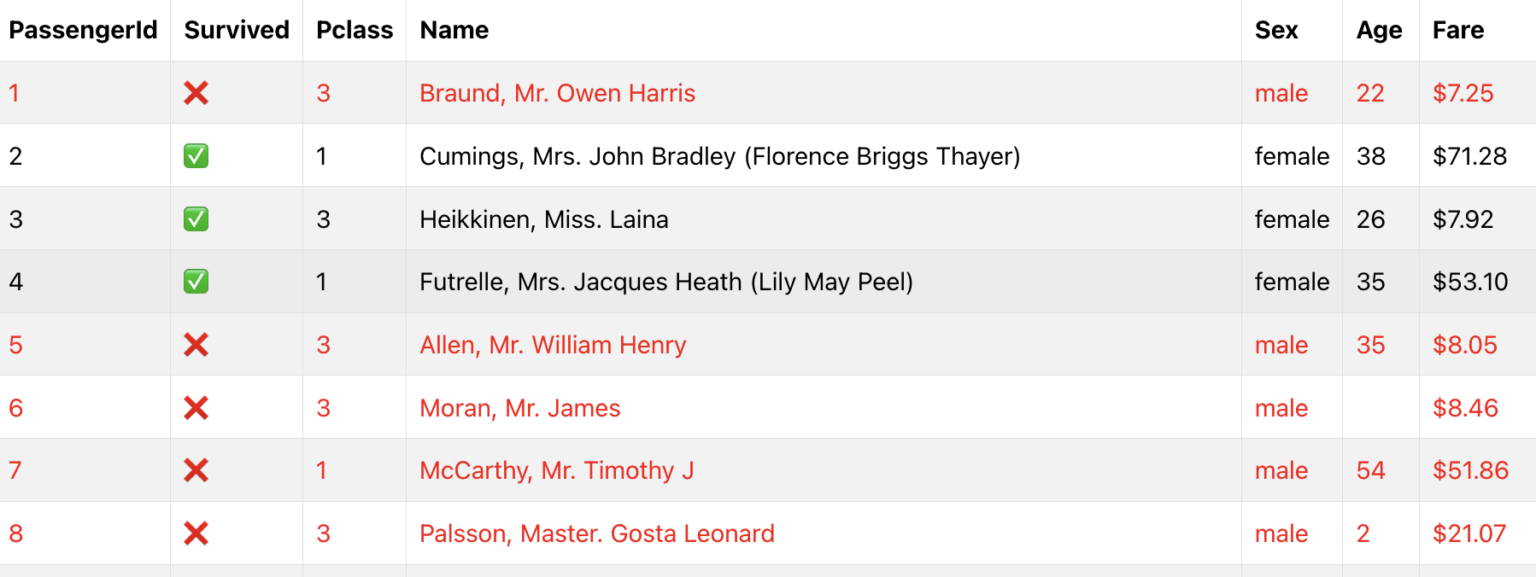Click the red X icon for Allen
Viewport: 1536px width, 577px height.
(x=196, y=345)
